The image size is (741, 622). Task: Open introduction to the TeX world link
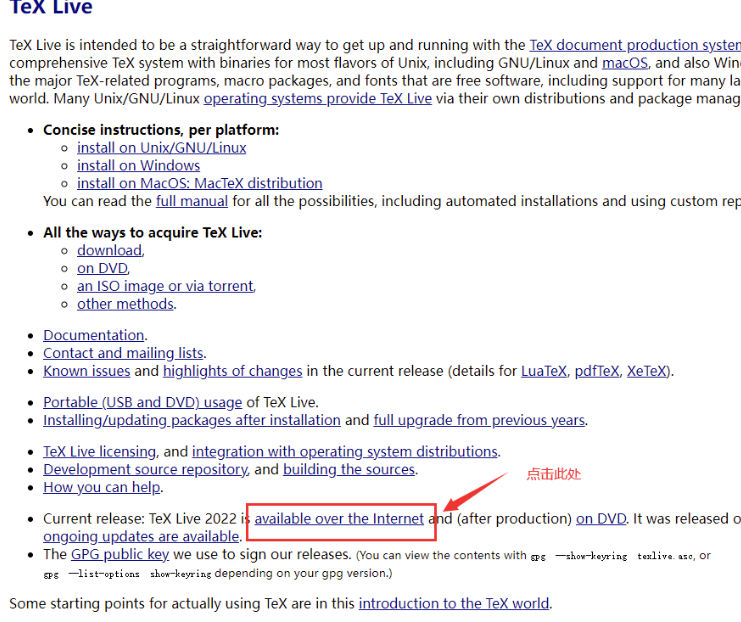tap(454, 604)
